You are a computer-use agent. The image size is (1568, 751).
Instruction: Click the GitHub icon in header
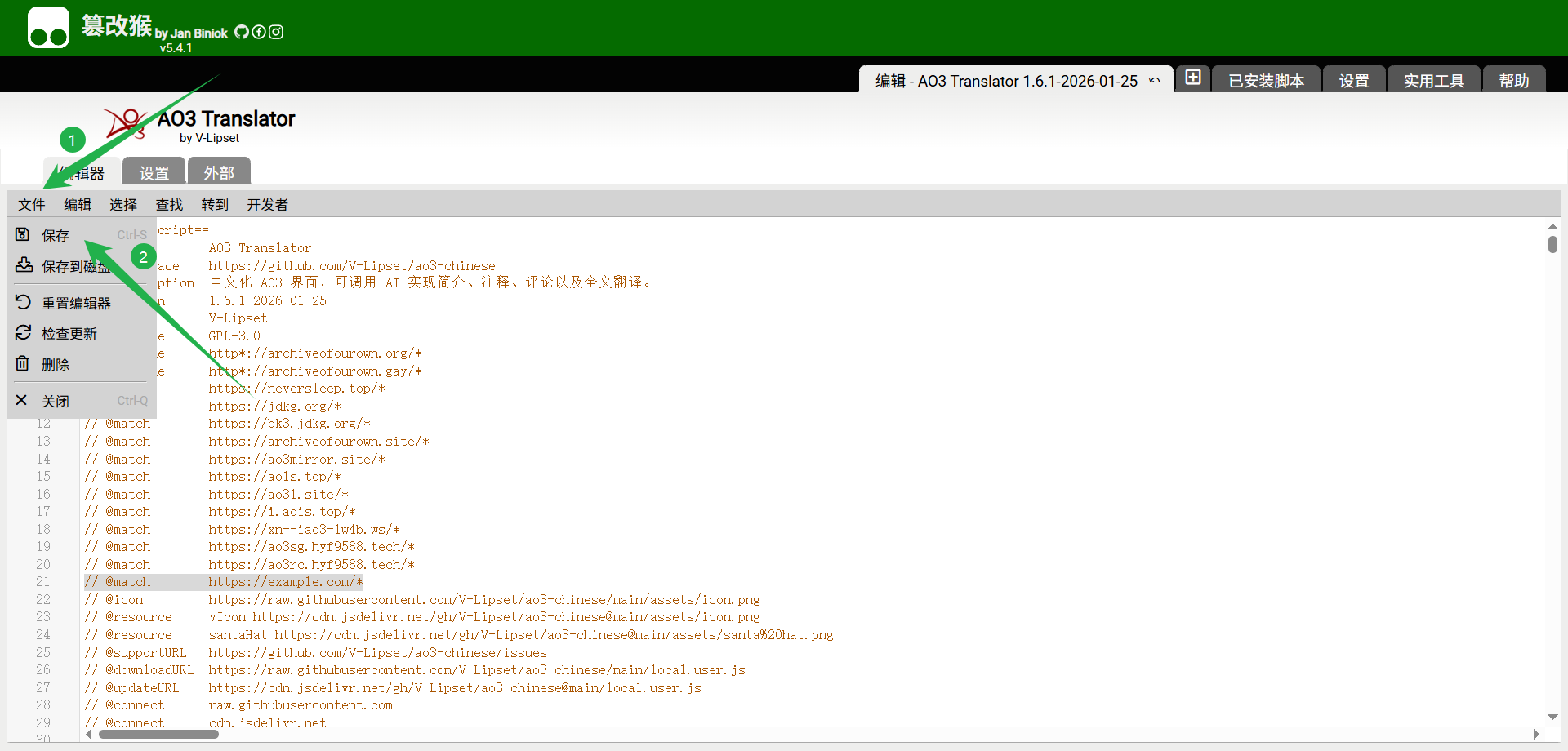point(242,32)
